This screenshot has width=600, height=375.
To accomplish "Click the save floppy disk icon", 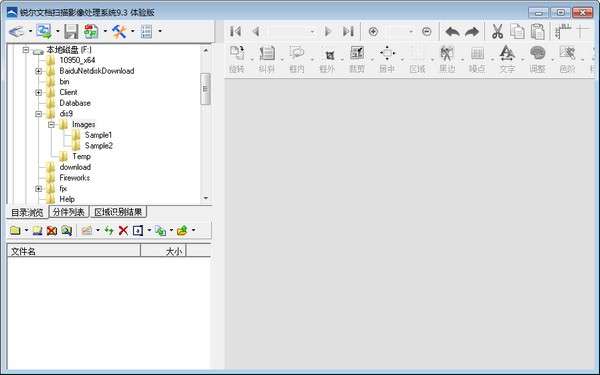I will click(71, 31).
